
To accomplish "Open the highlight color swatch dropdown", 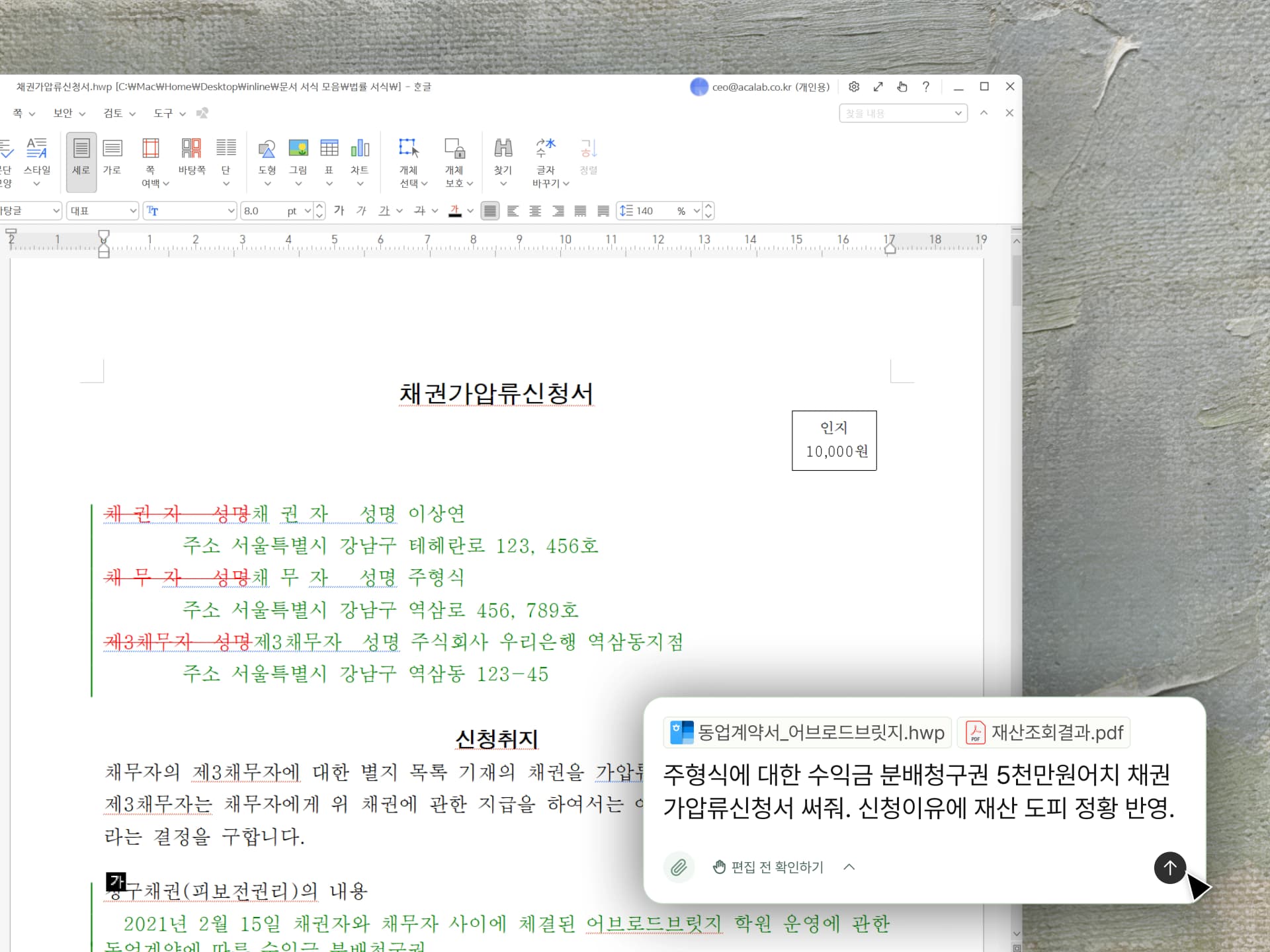I will (x=469, y=210).
